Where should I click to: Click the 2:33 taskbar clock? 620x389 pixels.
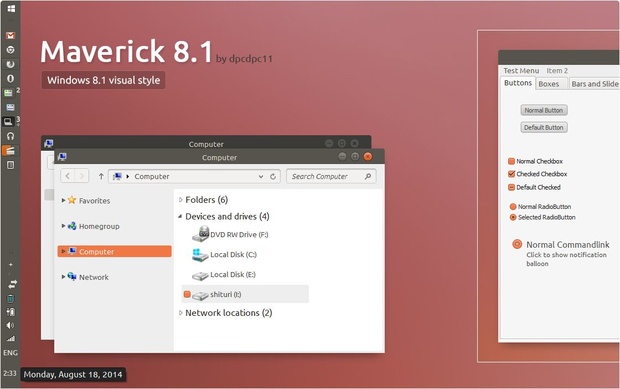10,373
